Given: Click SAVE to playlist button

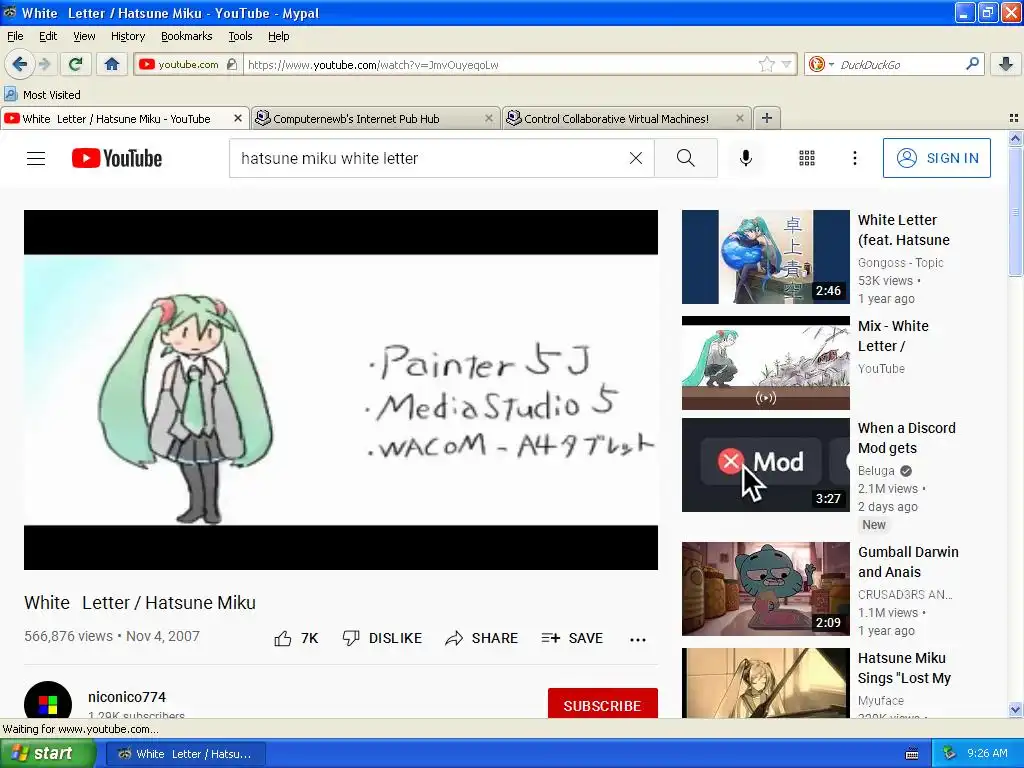Looking at the screenshot, I should point(572,639).
